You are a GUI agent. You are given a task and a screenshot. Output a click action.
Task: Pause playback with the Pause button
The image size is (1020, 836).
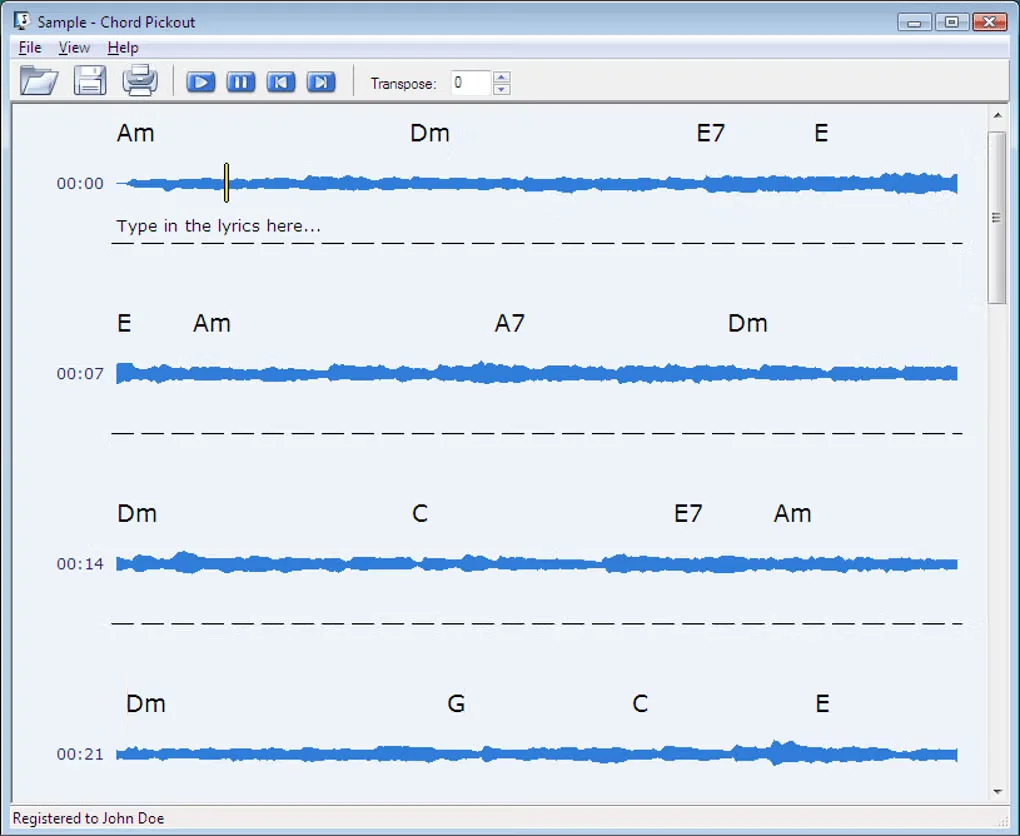[x=241, y=82]
